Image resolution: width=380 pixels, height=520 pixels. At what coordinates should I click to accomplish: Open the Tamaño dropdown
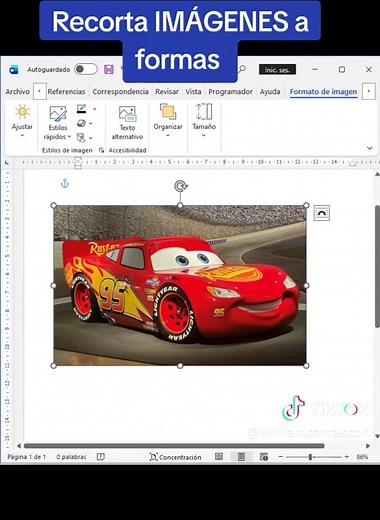coord(204,121)
